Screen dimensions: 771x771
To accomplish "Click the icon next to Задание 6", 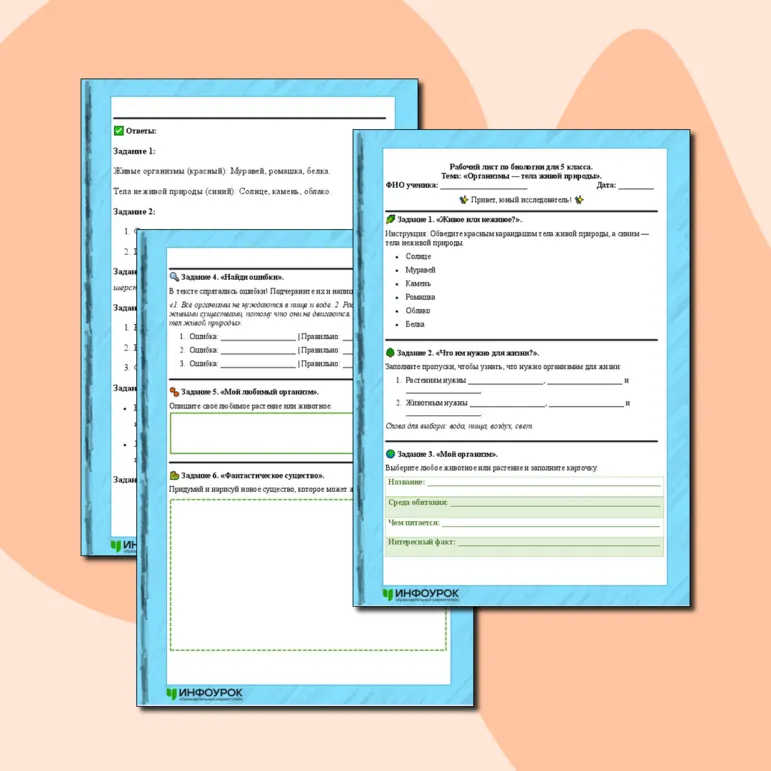I will tap(174, 475).
